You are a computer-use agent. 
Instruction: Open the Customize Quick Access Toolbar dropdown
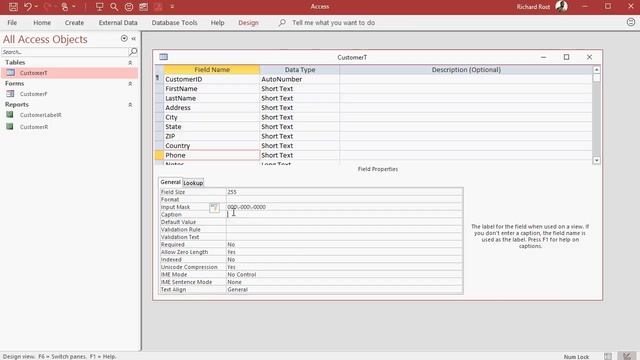pos(172,7)
